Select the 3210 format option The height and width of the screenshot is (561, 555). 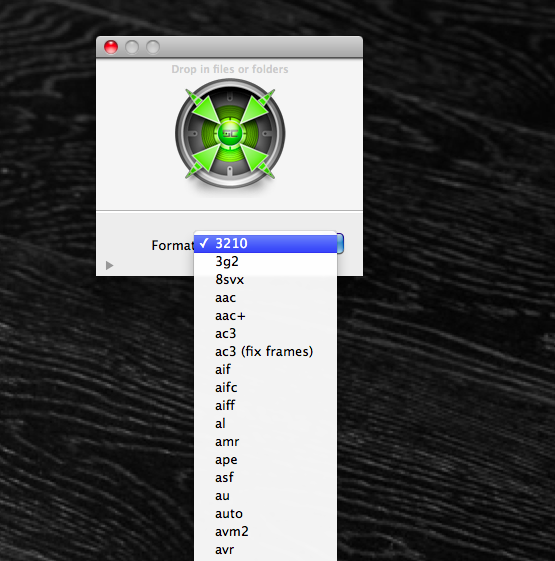click(265, 244)
